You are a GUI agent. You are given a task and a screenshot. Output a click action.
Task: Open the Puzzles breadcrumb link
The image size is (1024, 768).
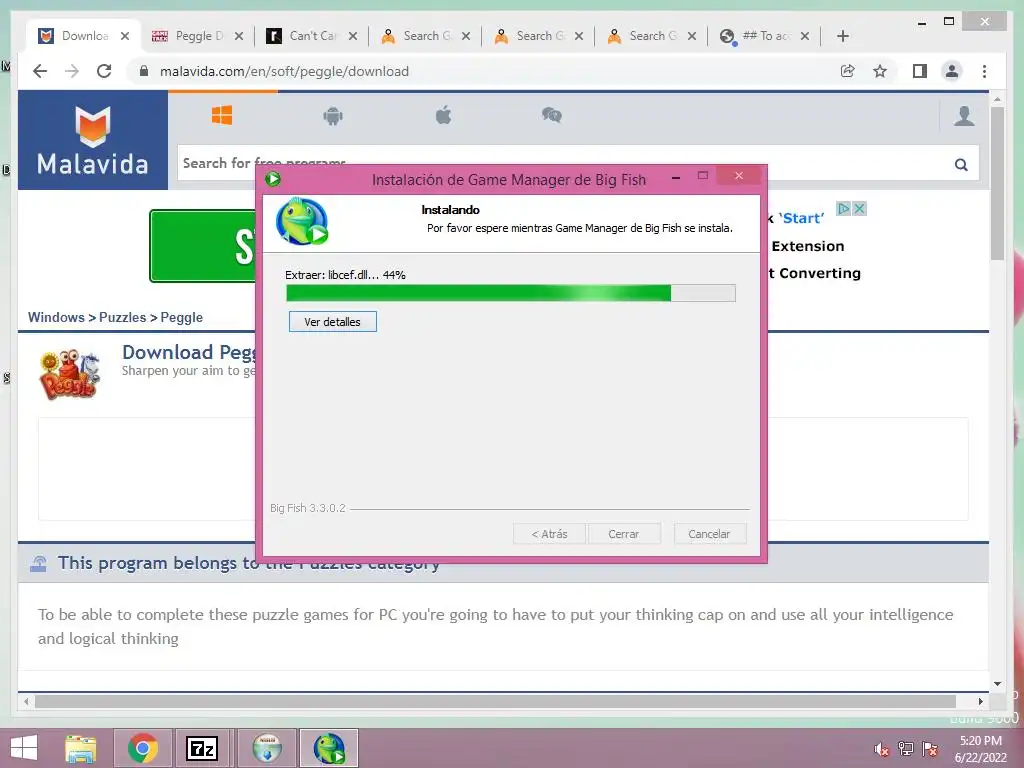[x=122, y=317]
